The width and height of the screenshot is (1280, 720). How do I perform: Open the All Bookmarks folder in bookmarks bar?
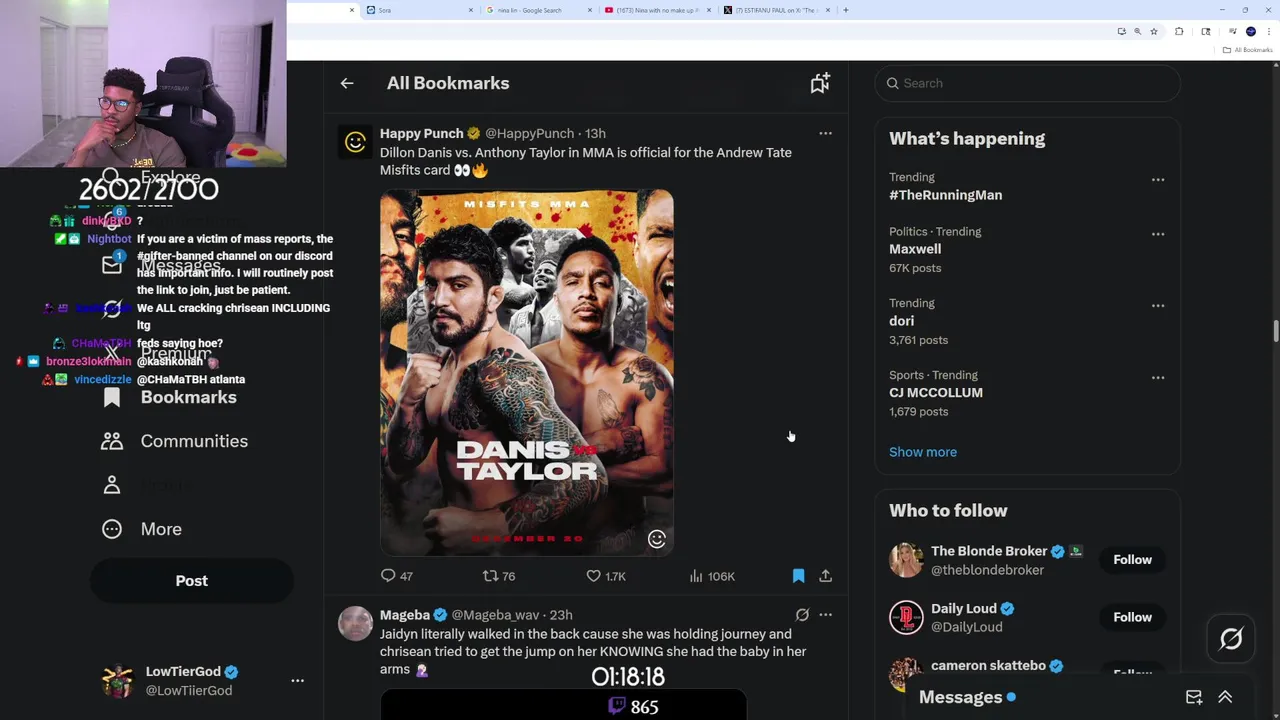1248,50
